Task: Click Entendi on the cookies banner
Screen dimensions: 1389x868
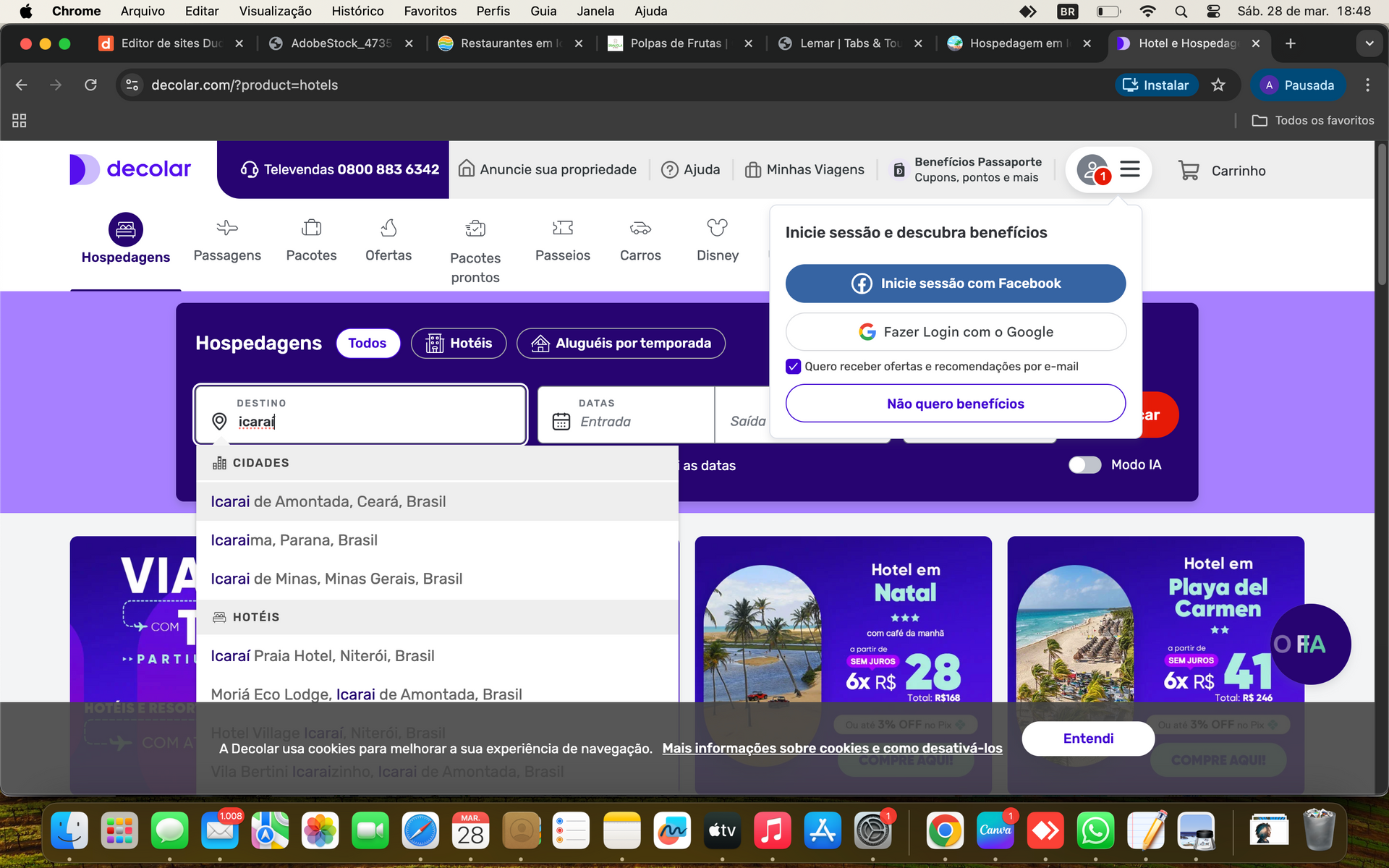Action: [1088, 739]
